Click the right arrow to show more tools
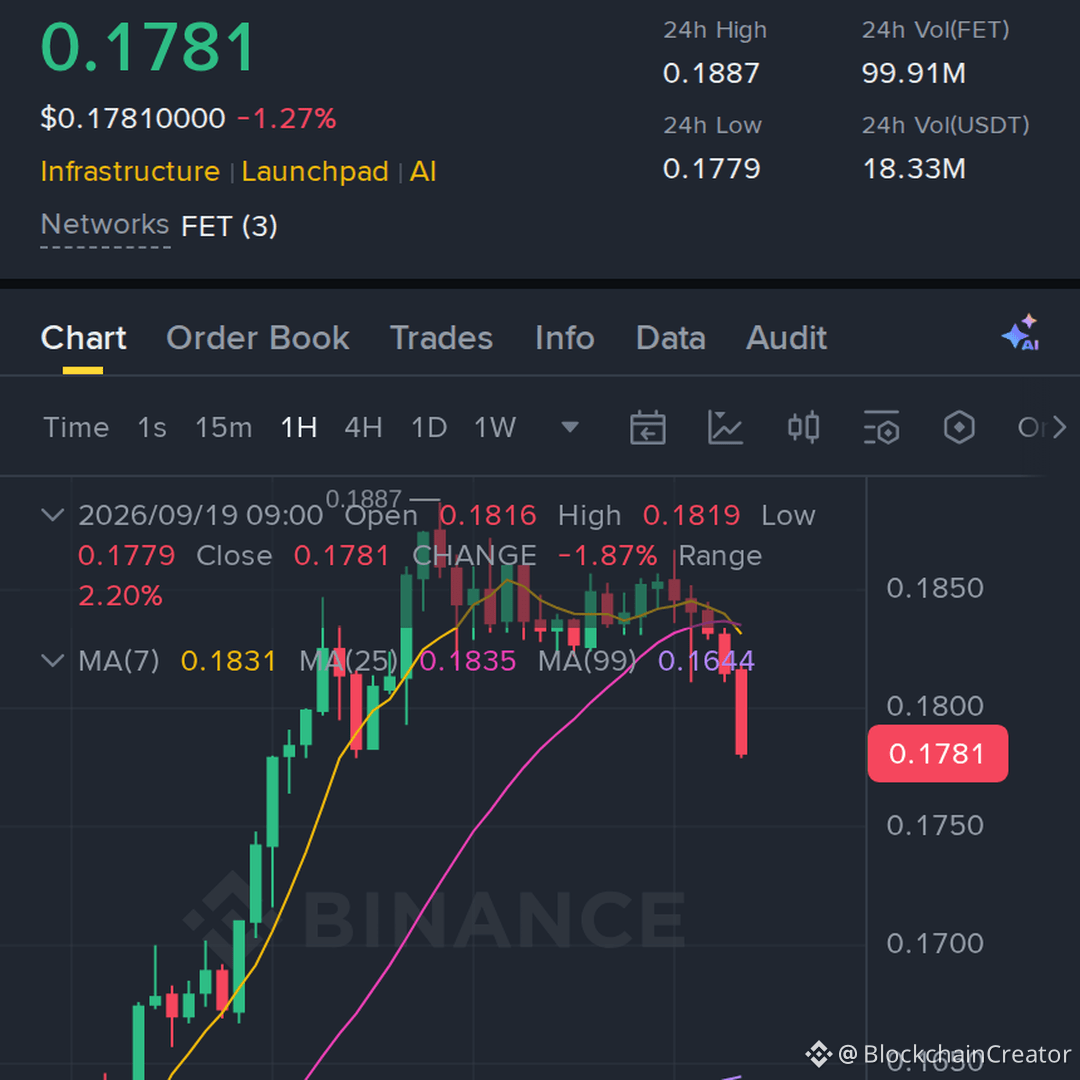Viewport: 1080px width, 1080px height. tap(1060, 428)
